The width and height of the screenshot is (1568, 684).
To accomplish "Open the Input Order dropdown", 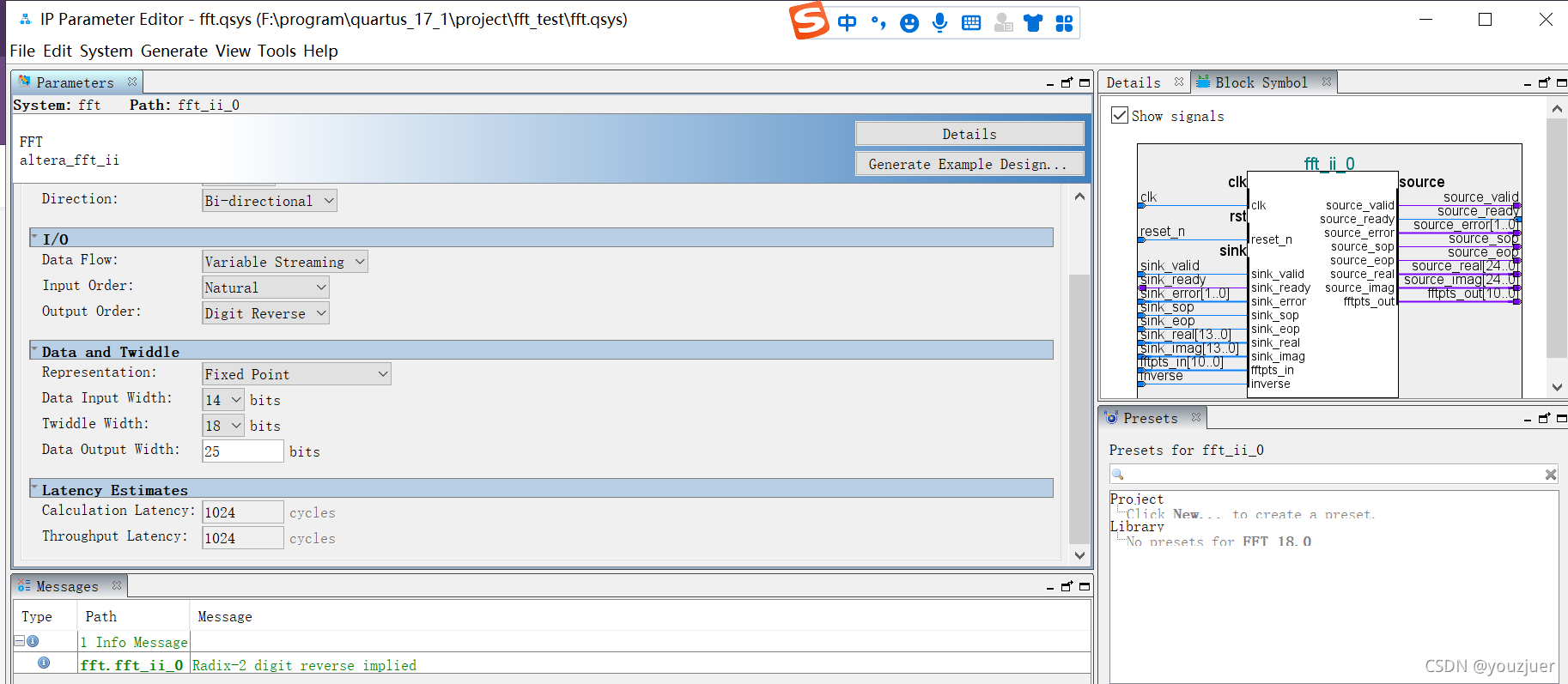I will 265,288.
